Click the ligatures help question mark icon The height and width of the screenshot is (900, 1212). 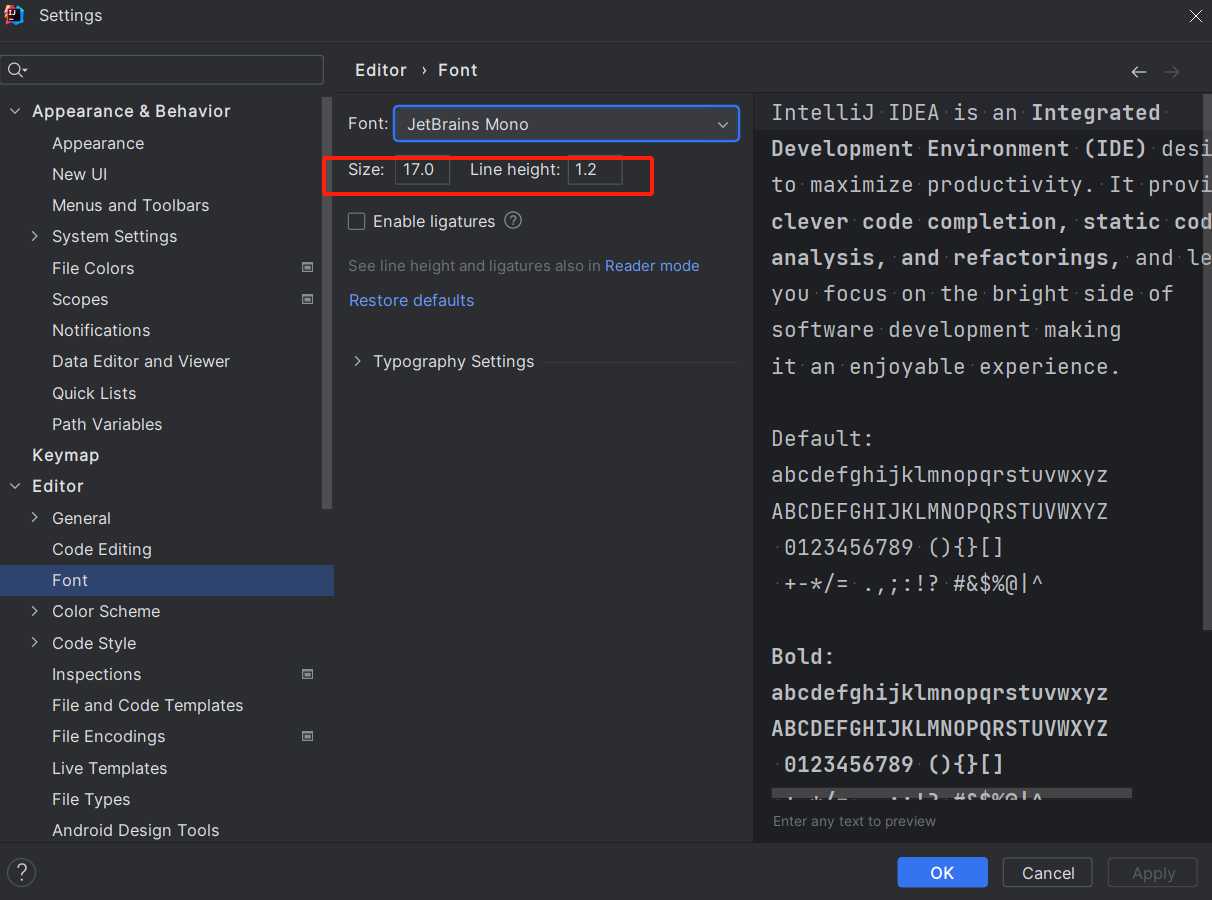point(513,221)
